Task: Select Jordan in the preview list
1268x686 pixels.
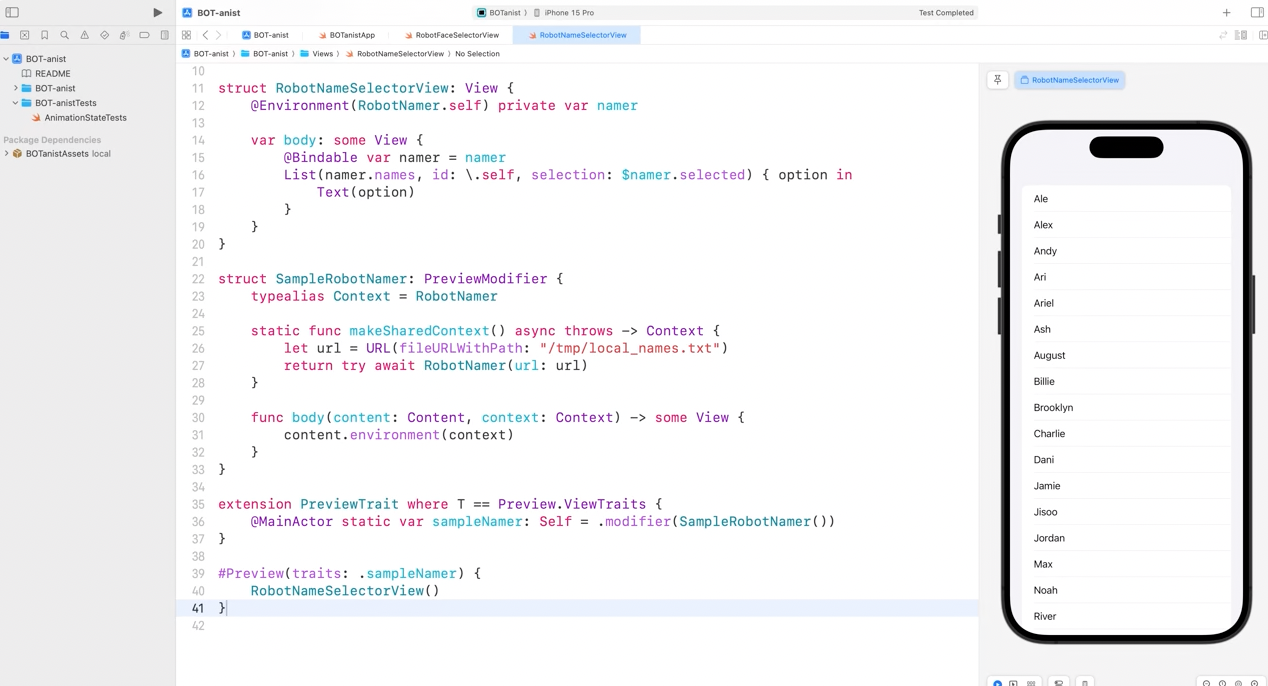Action: click(x=1126, y=538)
